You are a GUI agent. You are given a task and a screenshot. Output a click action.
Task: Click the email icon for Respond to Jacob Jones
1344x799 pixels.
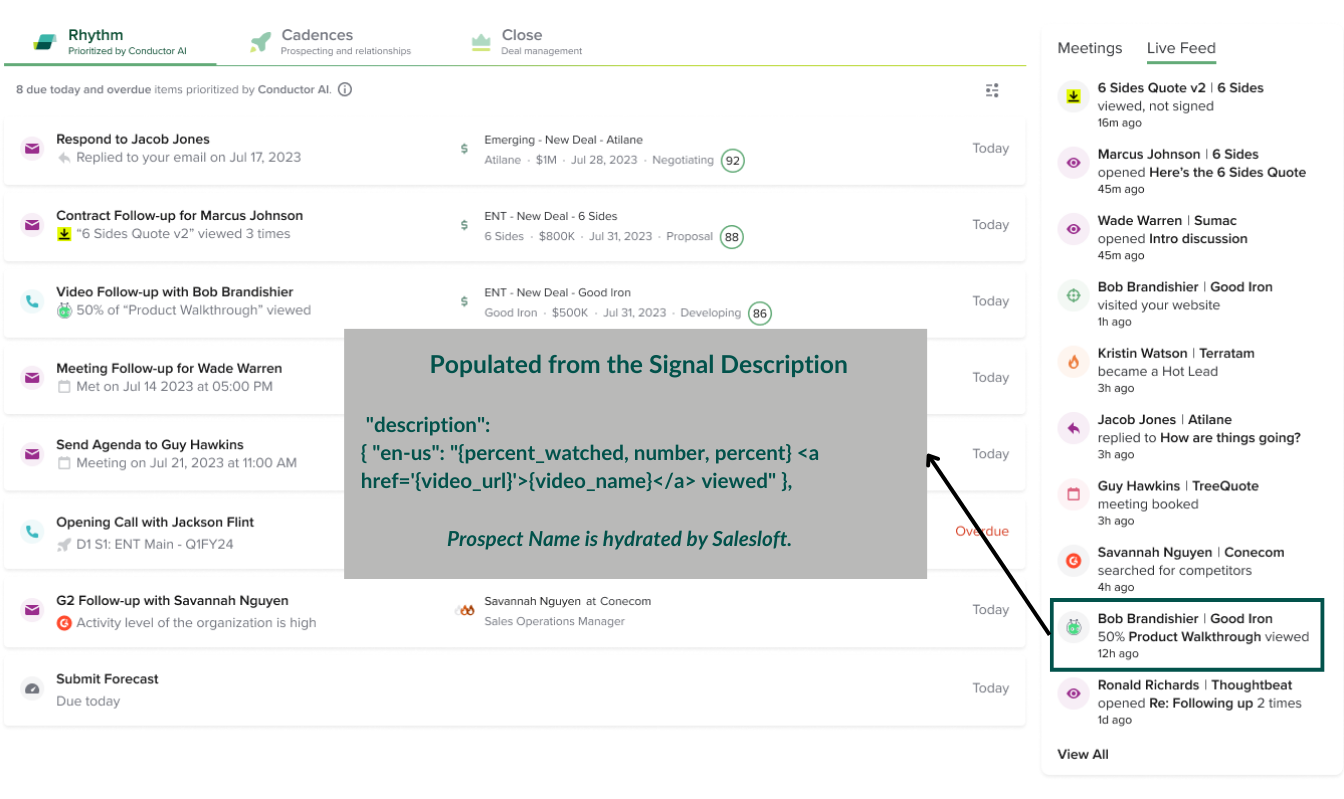pyautogui.click(x=33, y=149)
